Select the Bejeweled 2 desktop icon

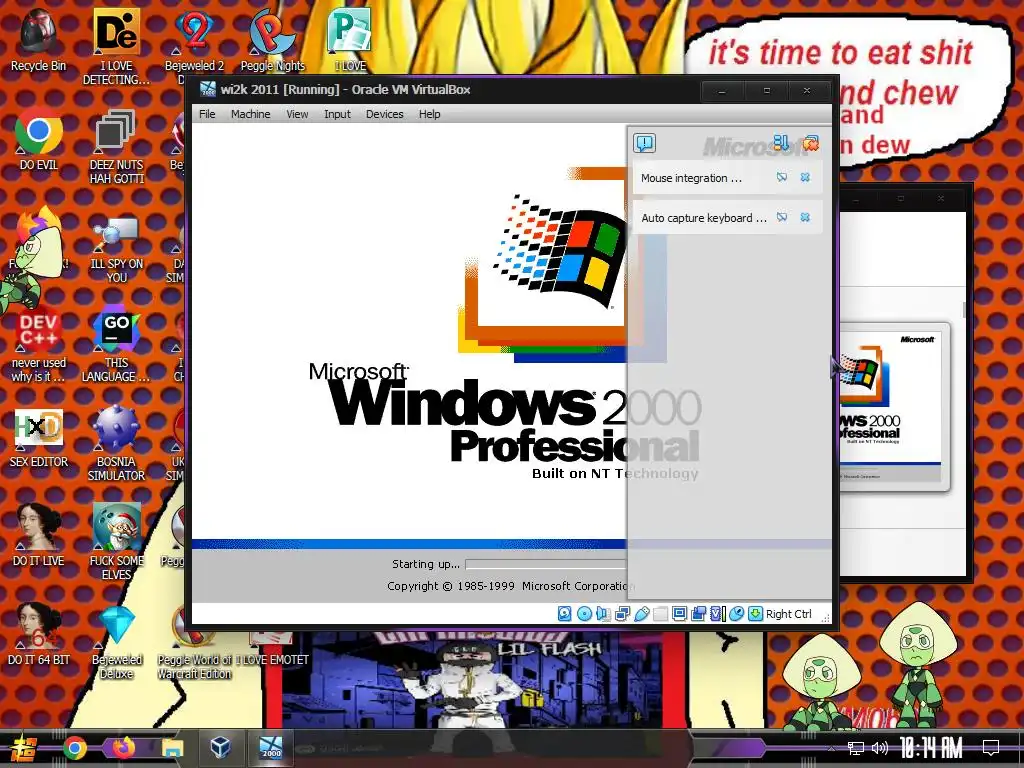(194, 40)
